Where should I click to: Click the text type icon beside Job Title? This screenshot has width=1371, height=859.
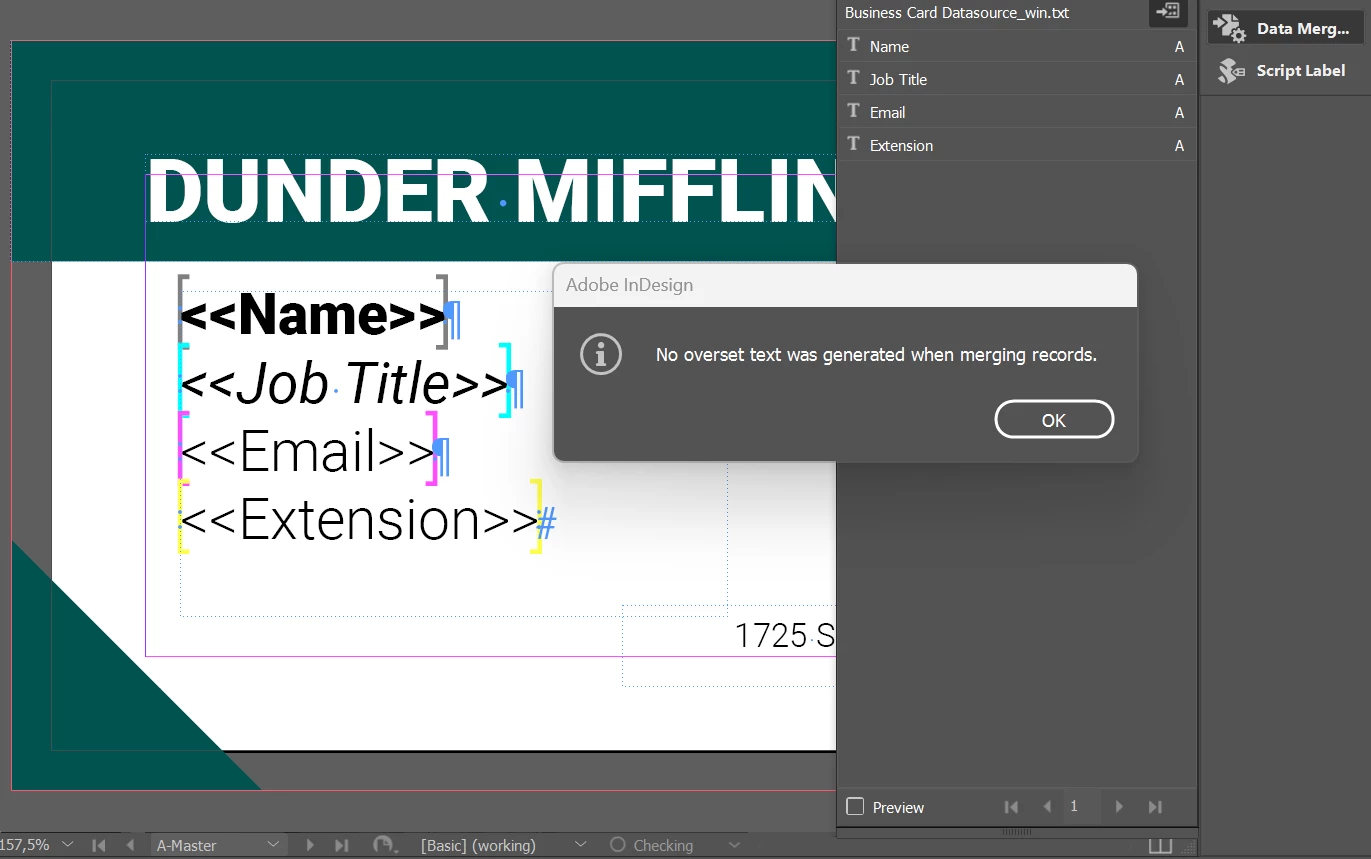point(853,78)
